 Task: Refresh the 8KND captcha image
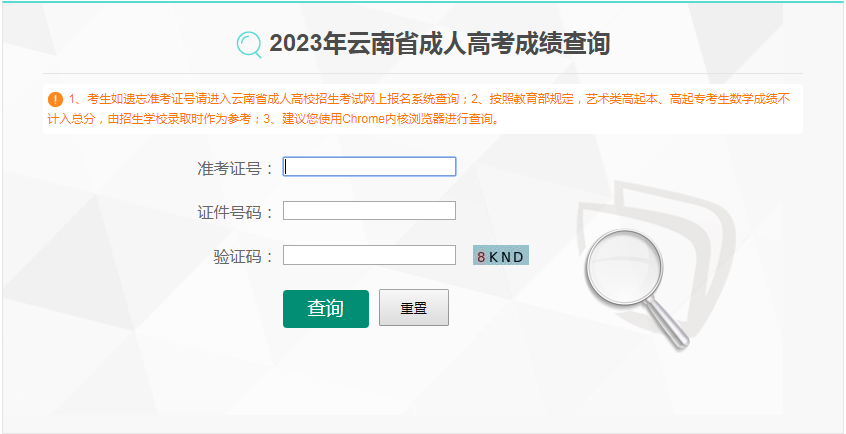coord(501,255)
